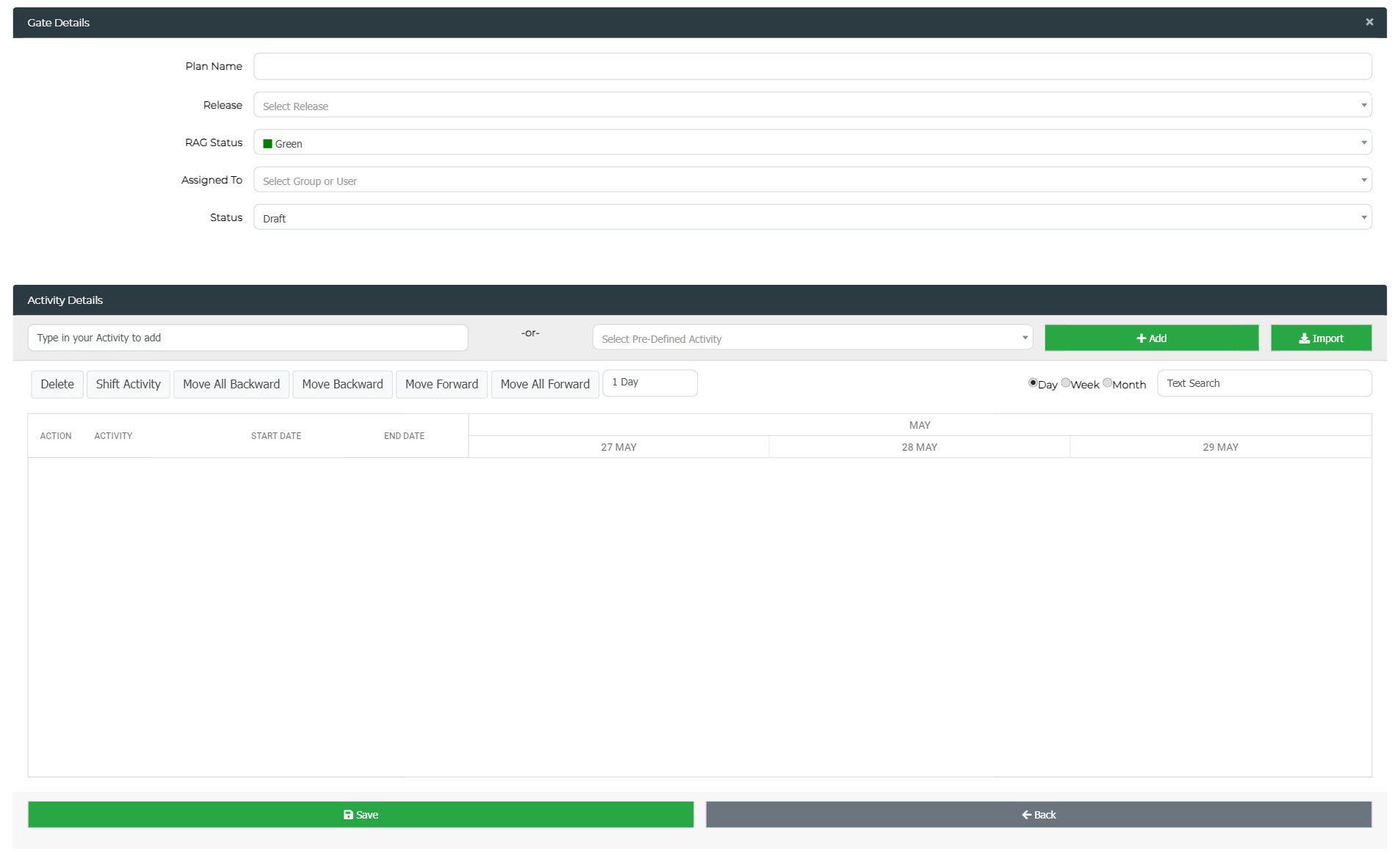Click the Back button
1400x867 pixels.
click(x=1039, y=815)
